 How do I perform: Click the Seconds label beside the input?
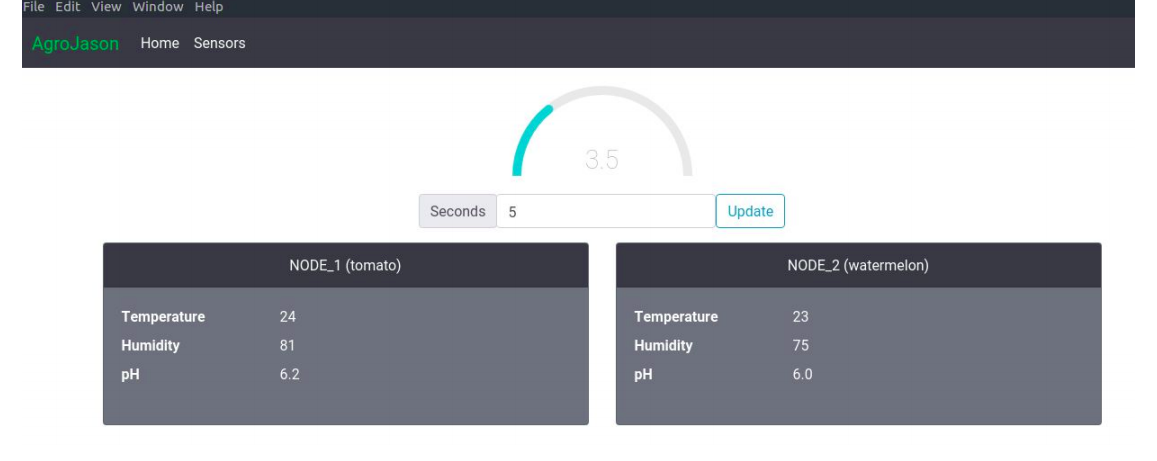457,211
